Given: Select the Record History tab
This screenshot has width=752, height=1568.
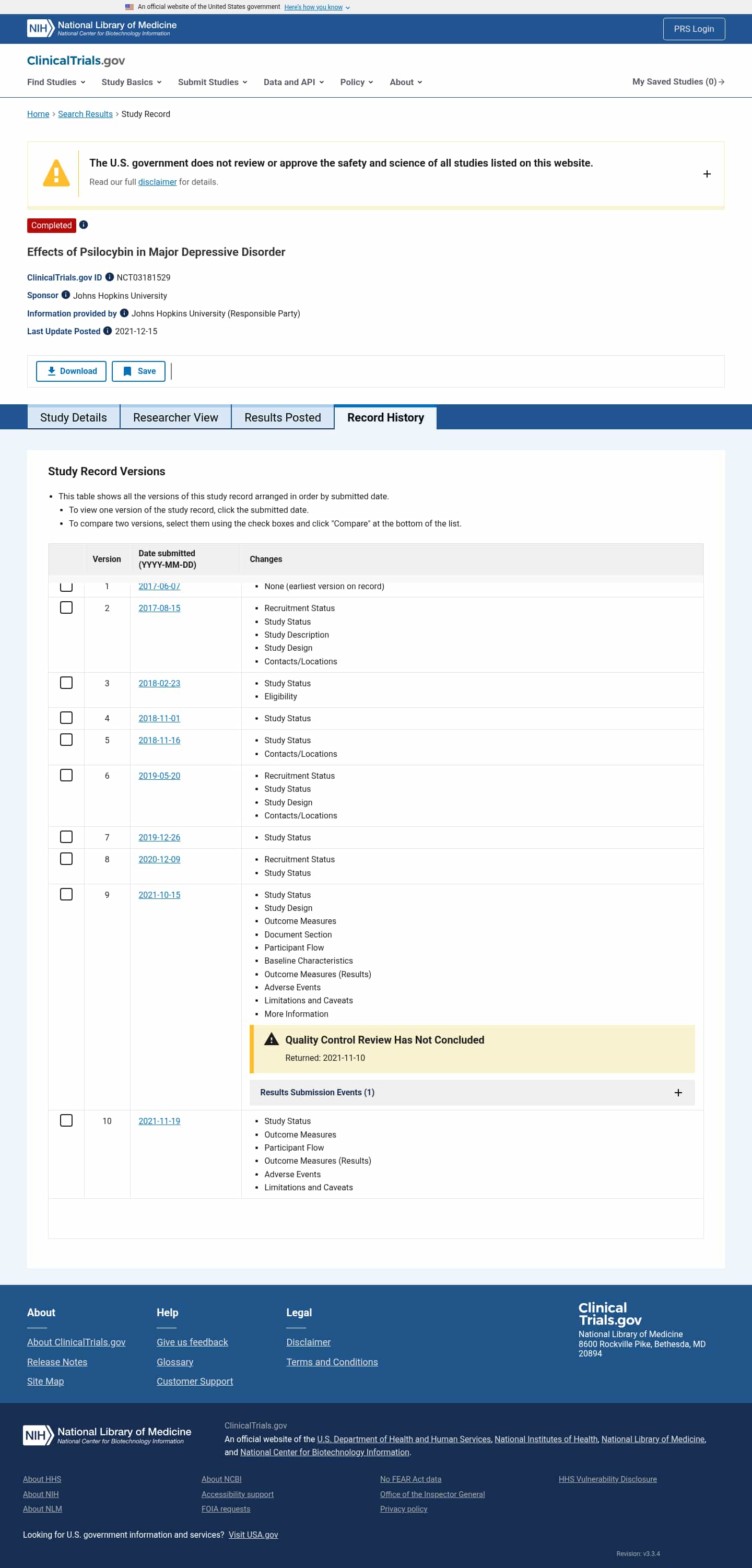Looking at the screenshot, I should (x=386, y=417).
